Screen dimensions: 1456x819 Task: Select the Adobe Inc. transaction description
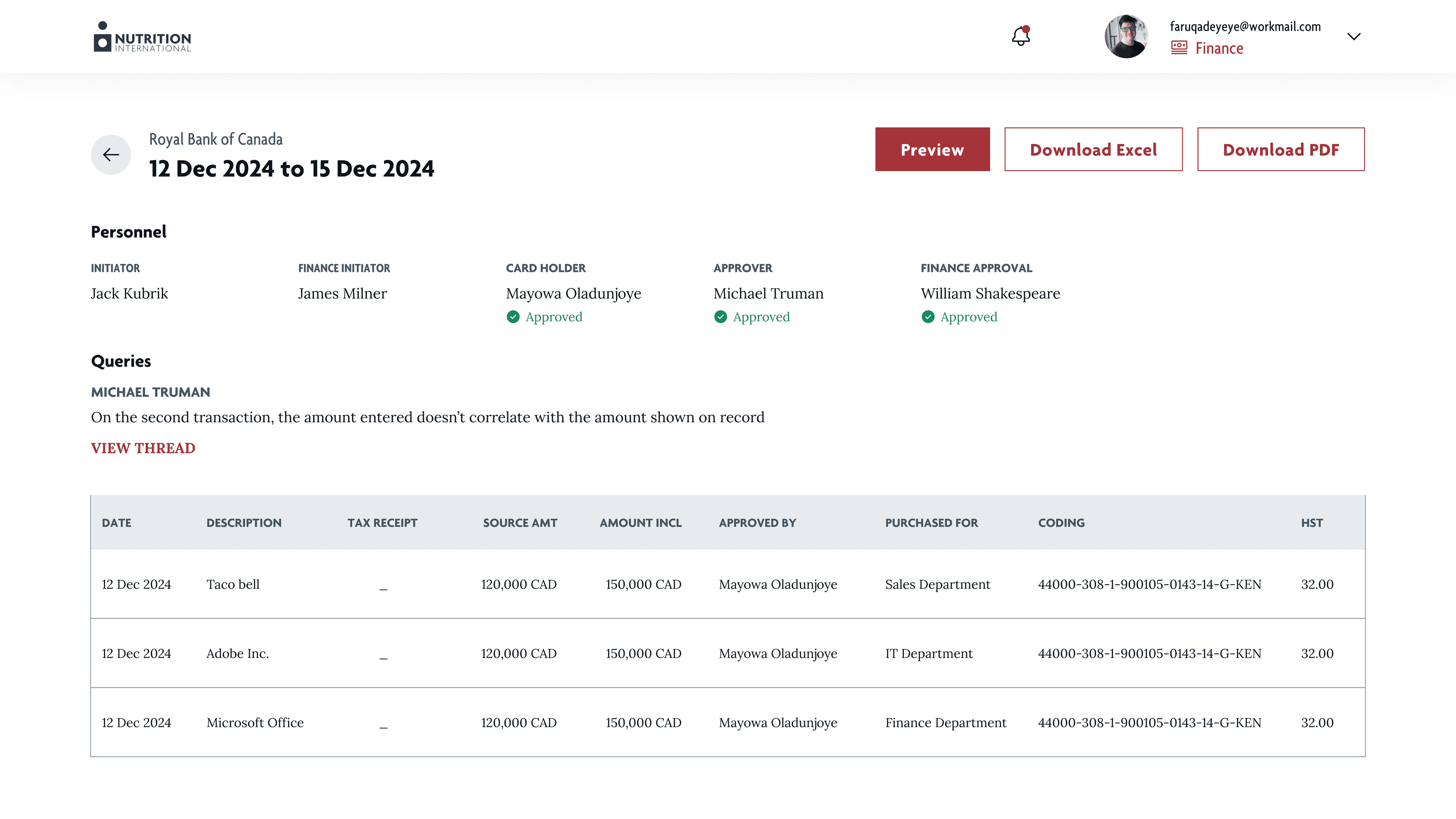point(237,653)
